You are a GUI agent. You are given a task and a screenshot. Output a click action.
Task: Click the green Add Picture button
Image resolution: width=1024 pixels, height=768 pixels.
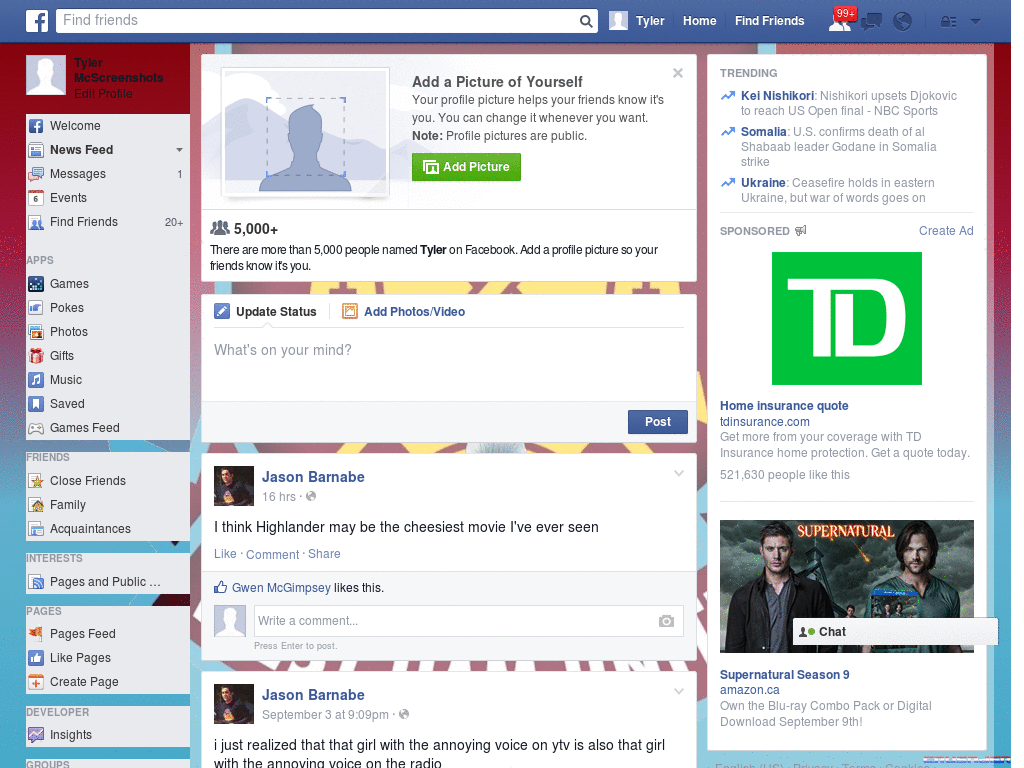click(x=466, y=167)
